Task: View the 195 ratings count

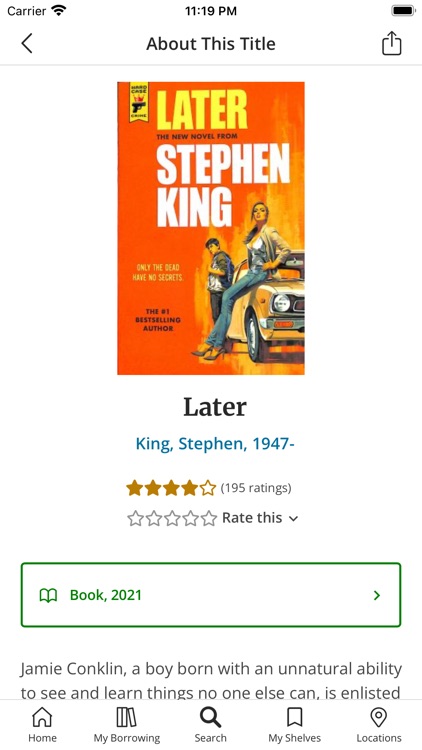Action: click(256, 488)
